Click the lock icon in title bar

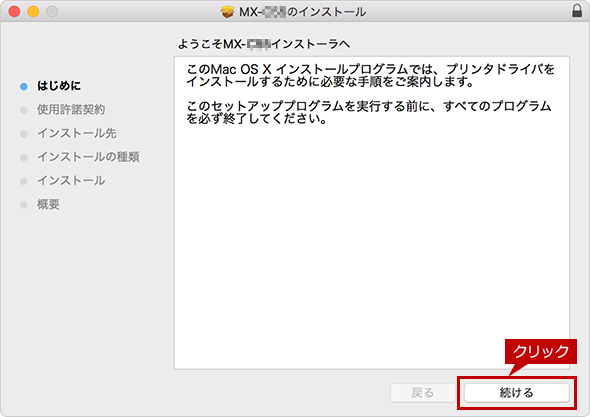click(x=577, y=11)
